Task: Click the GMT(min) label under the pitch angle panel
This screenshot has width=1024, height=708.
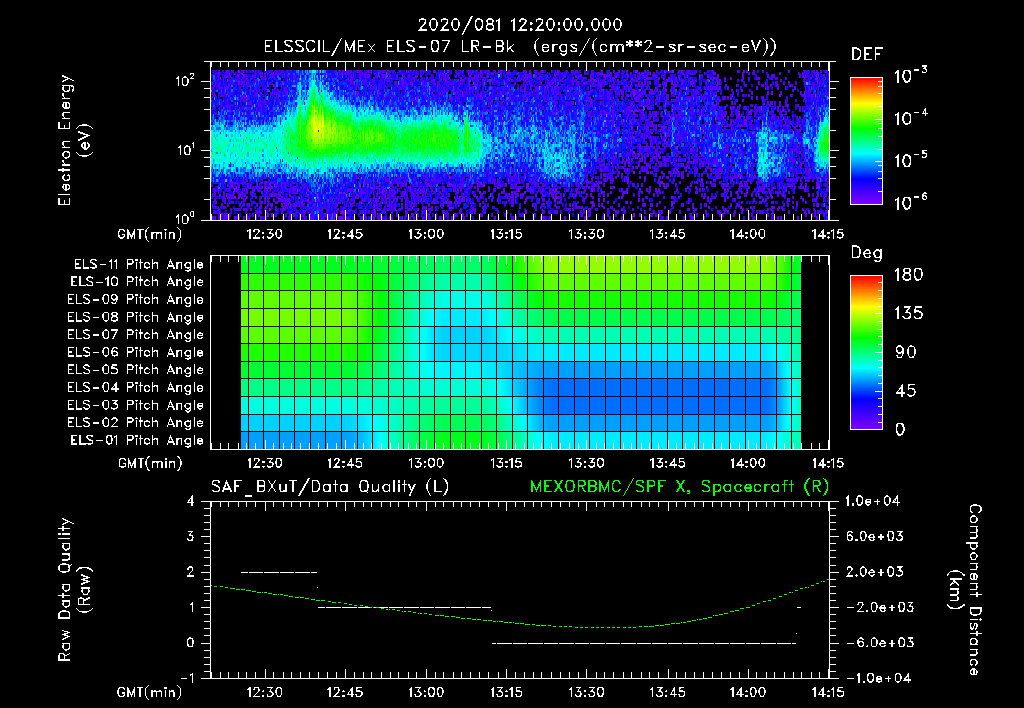Action: coord(150,464)
